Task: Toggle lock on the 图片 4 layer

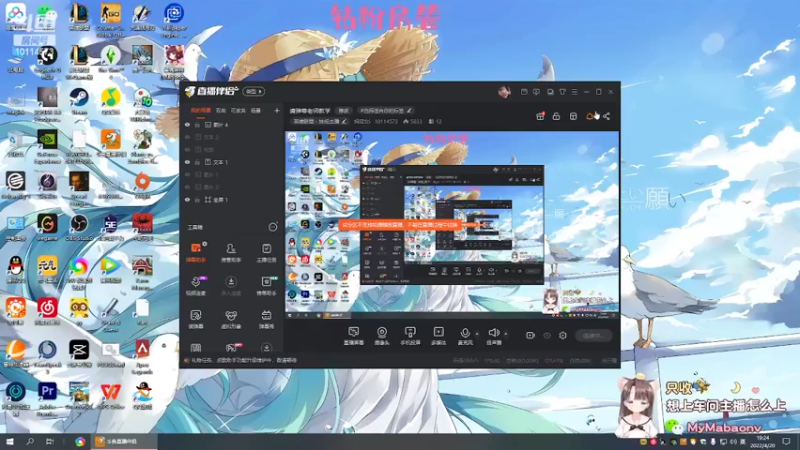Action: [197, 124]
